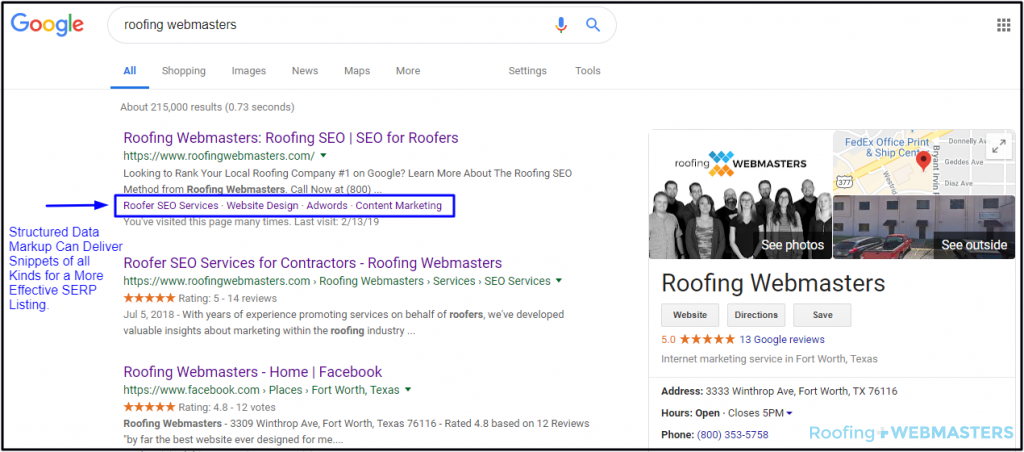Click the Roofing Webmasters panel title

(x=773, y=283)
